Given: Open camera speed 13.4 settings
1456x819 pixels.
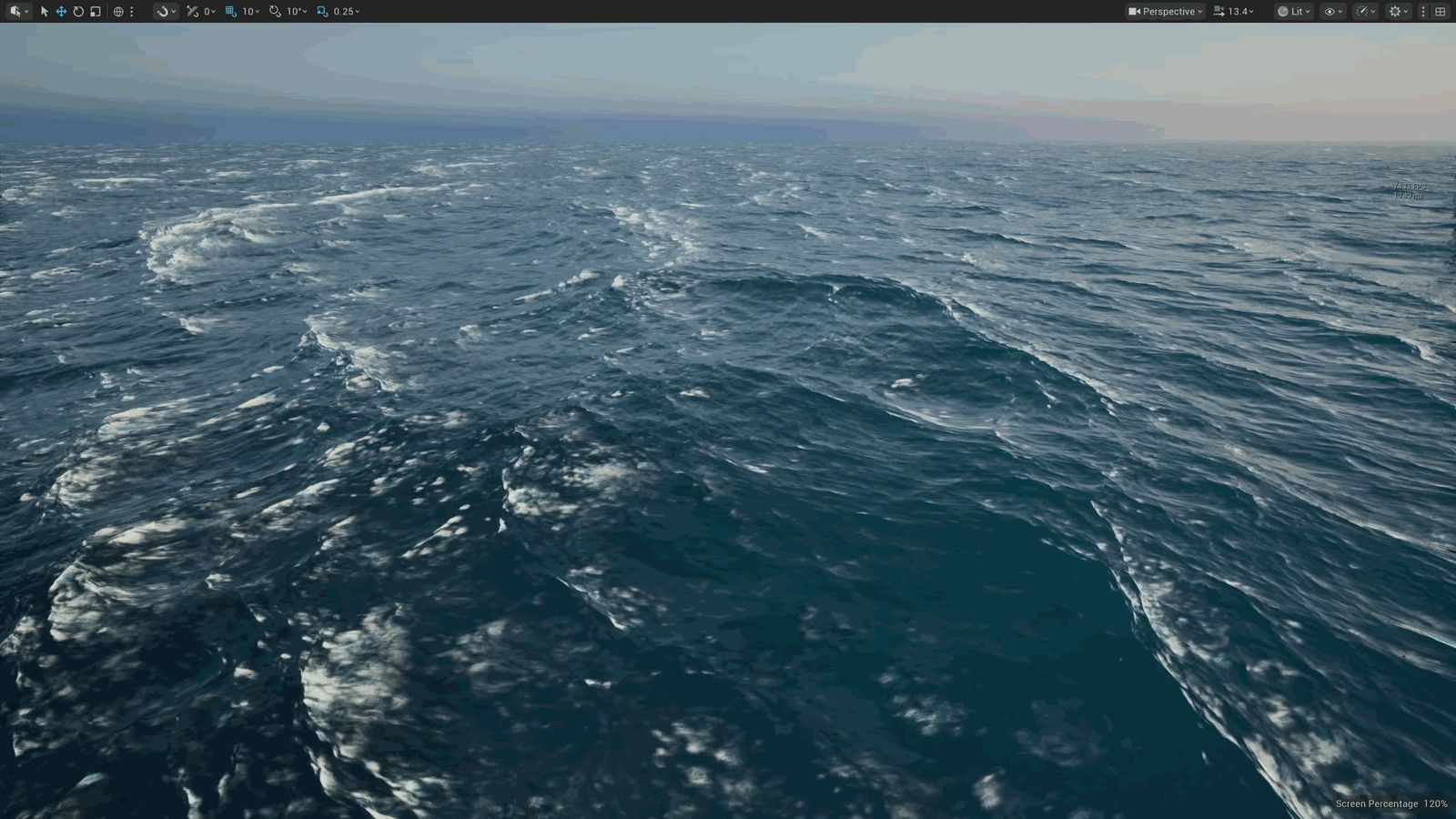Looking at the screenshot, I should (1234, 12).
